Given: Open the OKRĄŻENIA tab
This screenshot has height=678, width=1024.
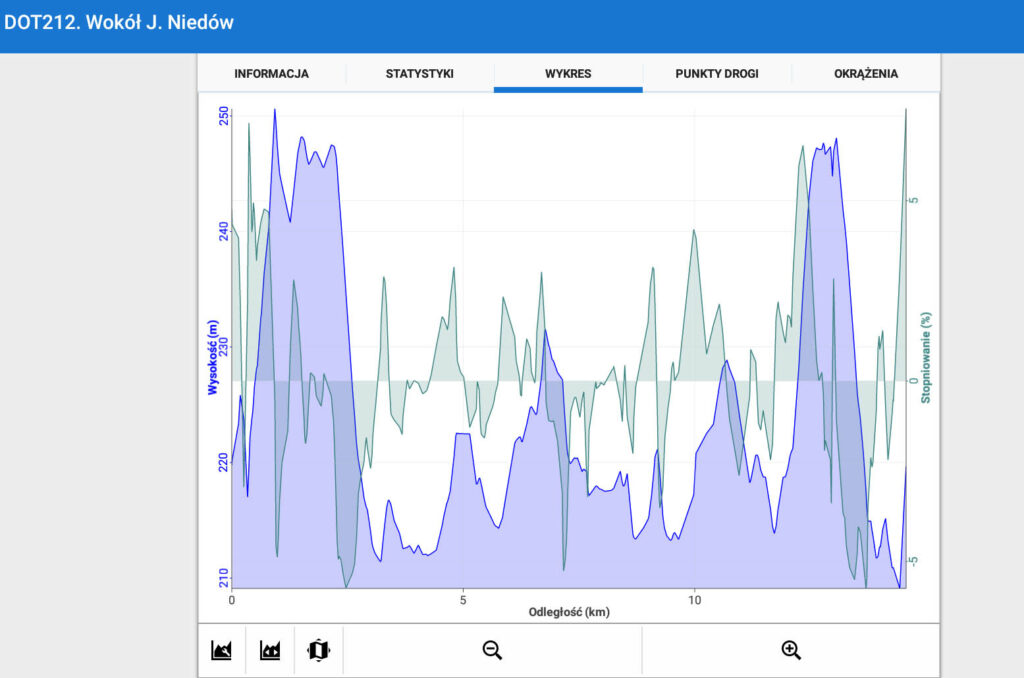Looking at the screenshot, I should (x=866, y=74).
